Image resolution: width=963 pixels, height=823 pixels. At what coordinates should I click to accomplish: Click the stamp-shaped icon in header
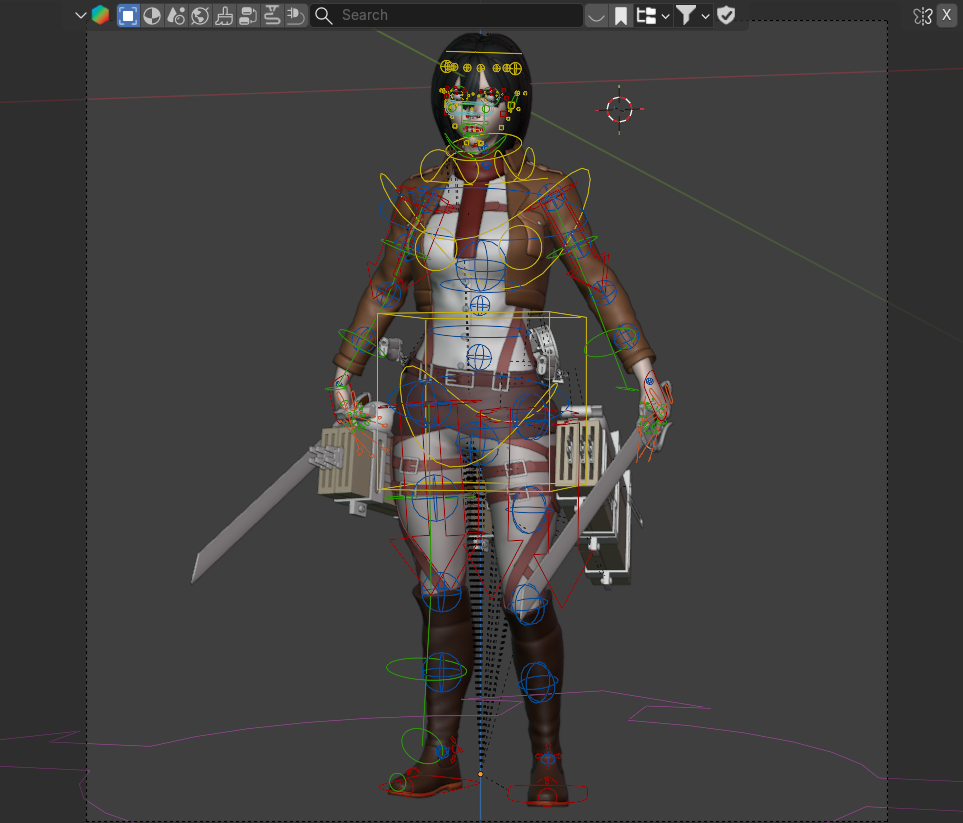(272, 15)
